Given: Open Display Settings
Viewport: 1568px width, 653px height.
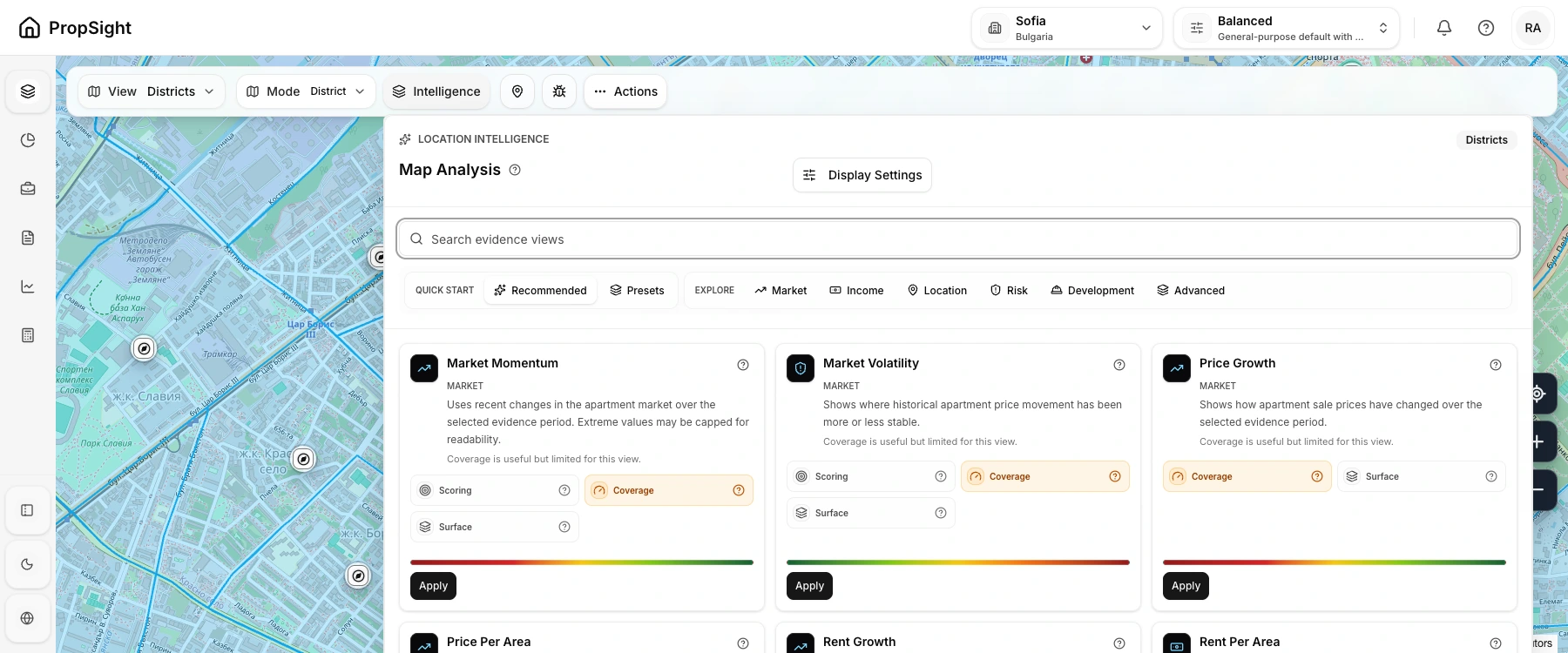Looking at the screenshot, I should tap(862, 175).
